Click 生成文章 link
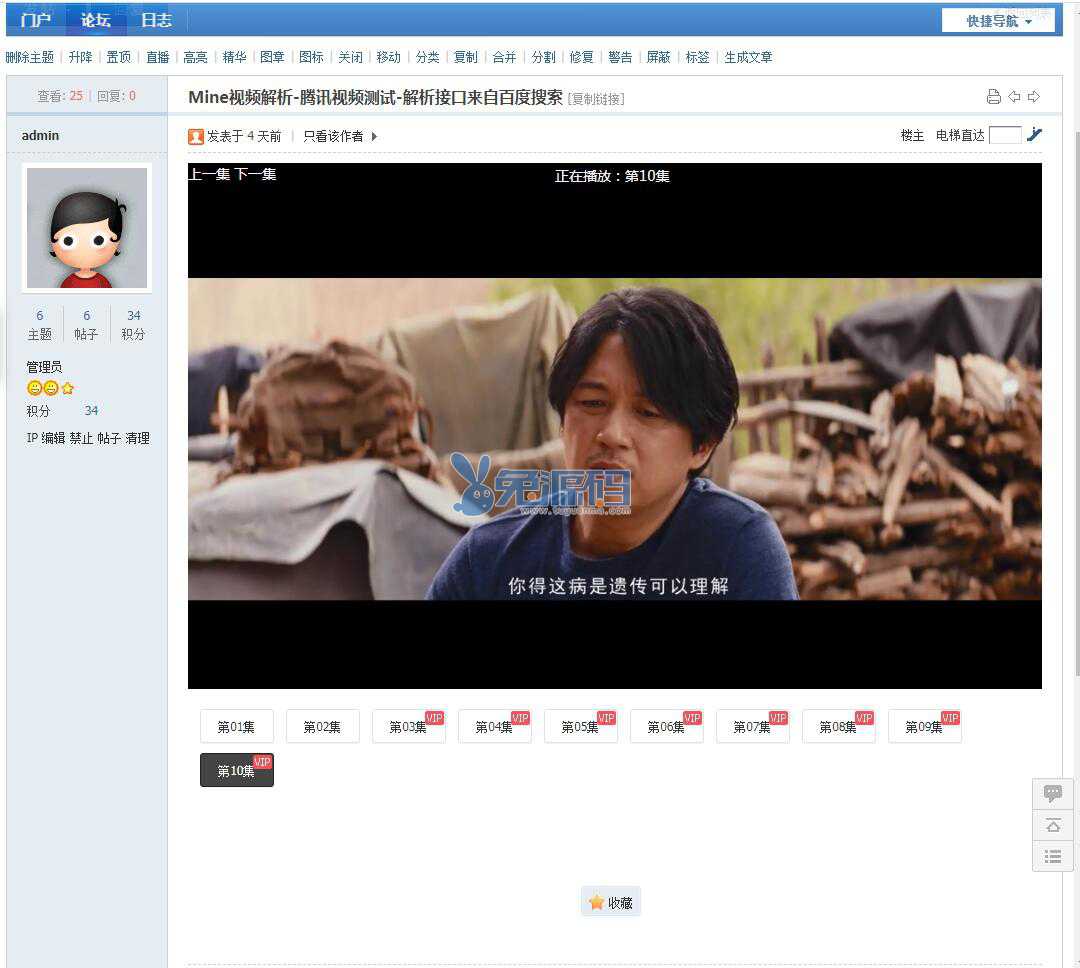This screenshot has height=968, width=1080. pyautogui.click(x=748, y=57)
